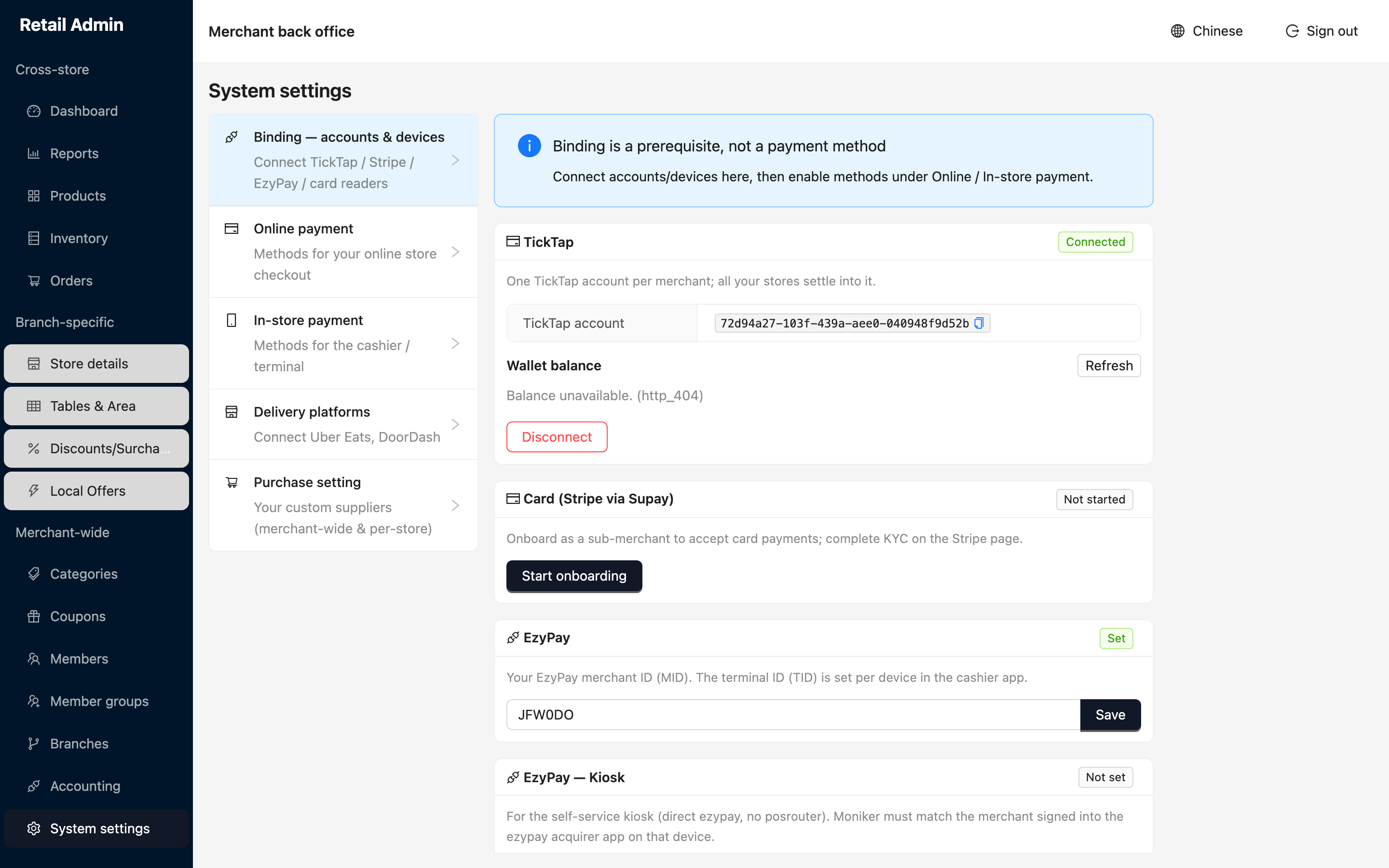This screenshot has height=868, width=1389.
Task: Click the Tables & Area table icon
Action: tap(34, 406)
